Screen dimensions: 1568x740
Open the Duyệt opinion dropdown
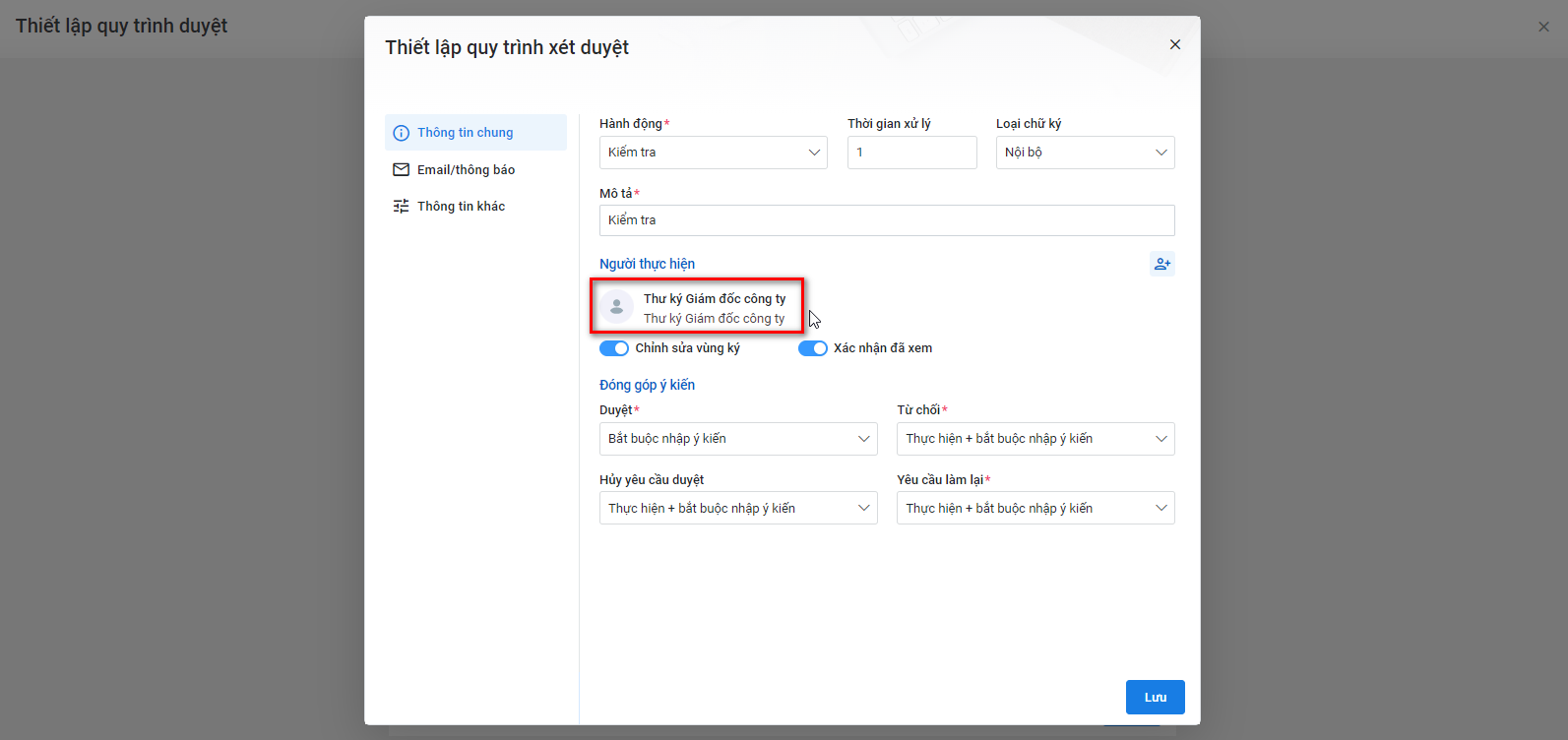[x=738, y=439]
